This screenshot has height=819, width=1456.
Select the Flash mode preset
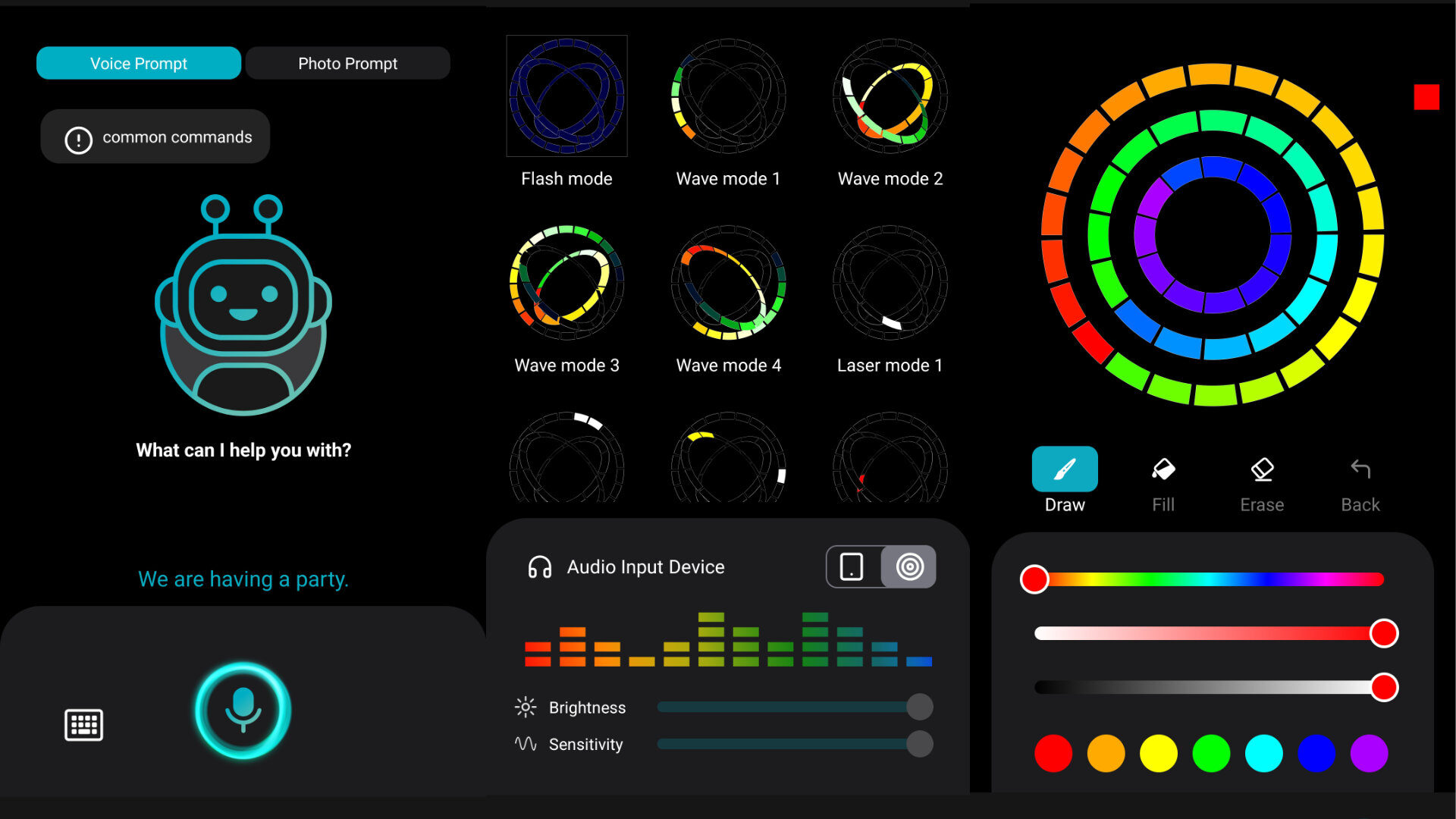pos(566,96)
